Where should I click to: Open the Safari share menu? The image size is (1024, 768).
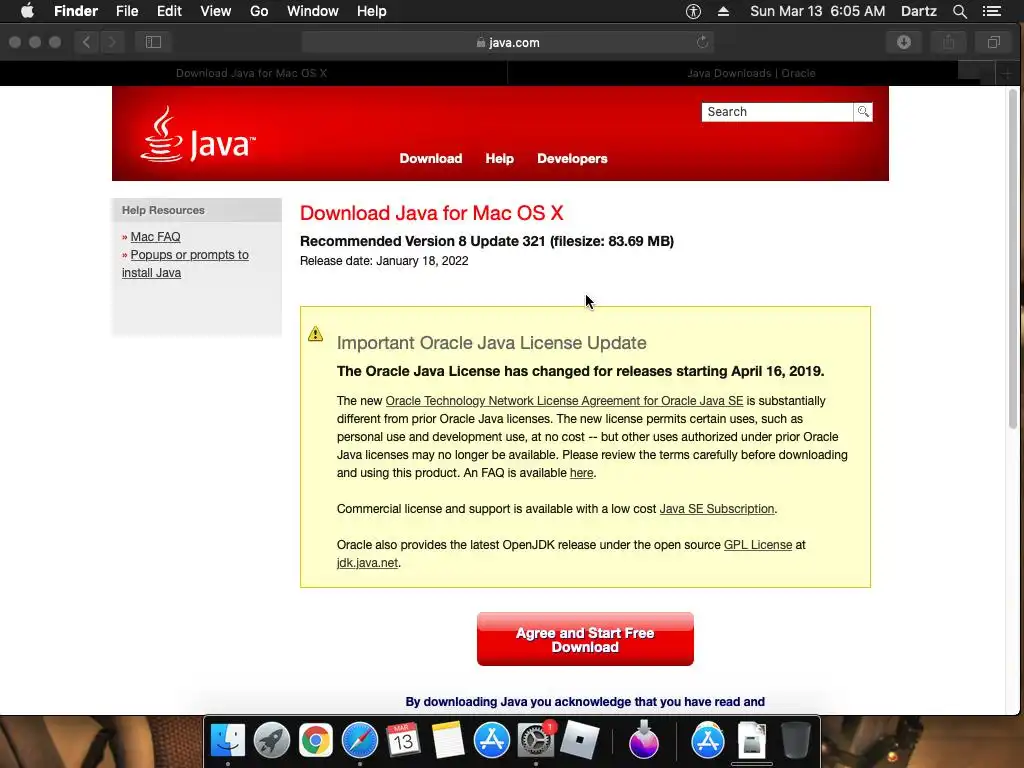949,42
